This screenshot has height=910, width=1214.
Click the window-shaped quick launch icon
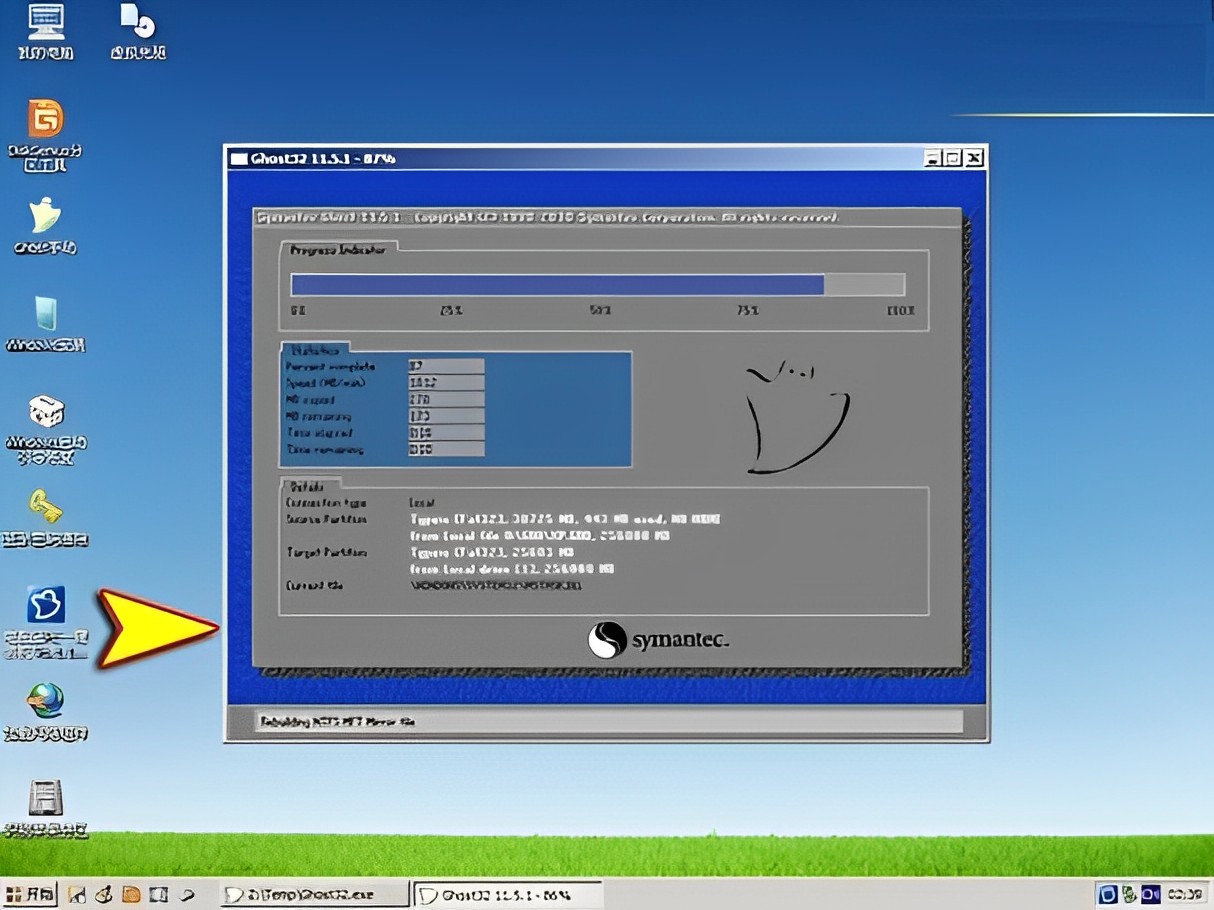point(157,894)
